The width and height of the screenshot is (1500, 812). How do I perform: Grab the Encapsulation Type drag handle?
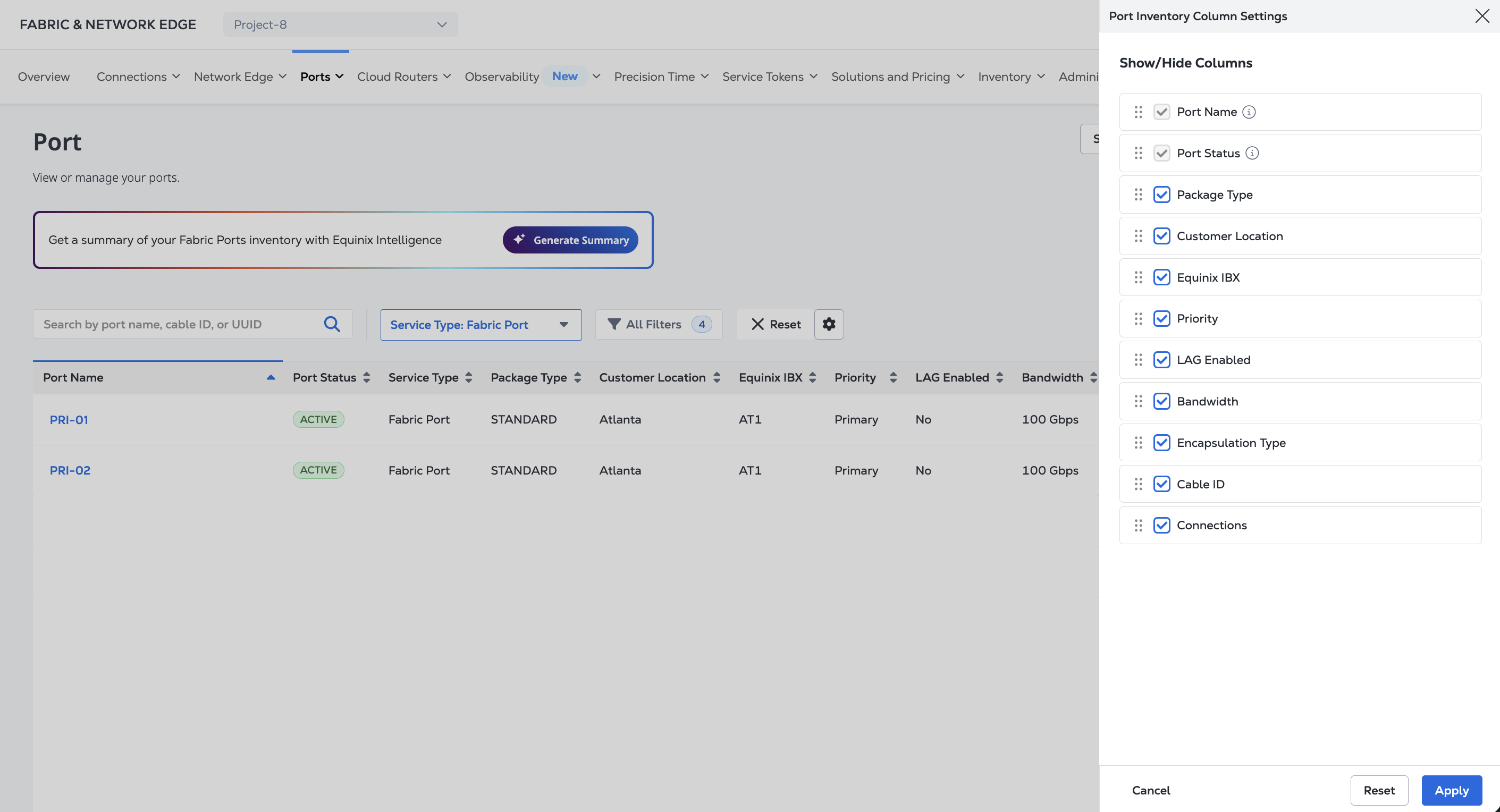click(x=1139, y=442)
